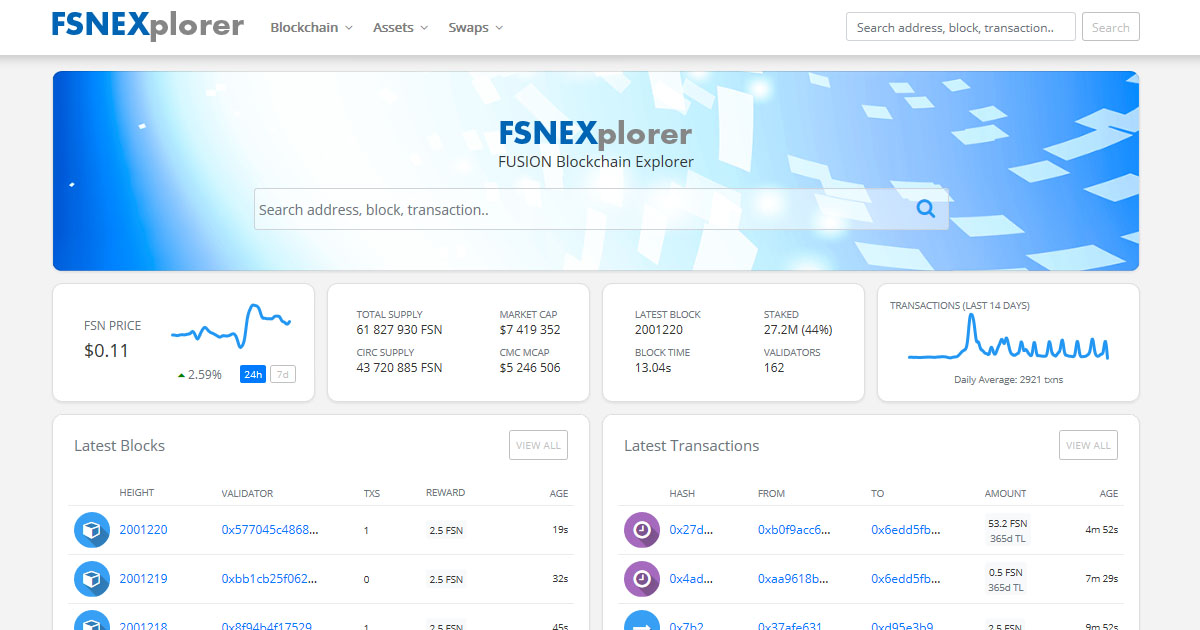
Task: Open validator 0xbb1cb25f062... link
Action: [270, 579]
